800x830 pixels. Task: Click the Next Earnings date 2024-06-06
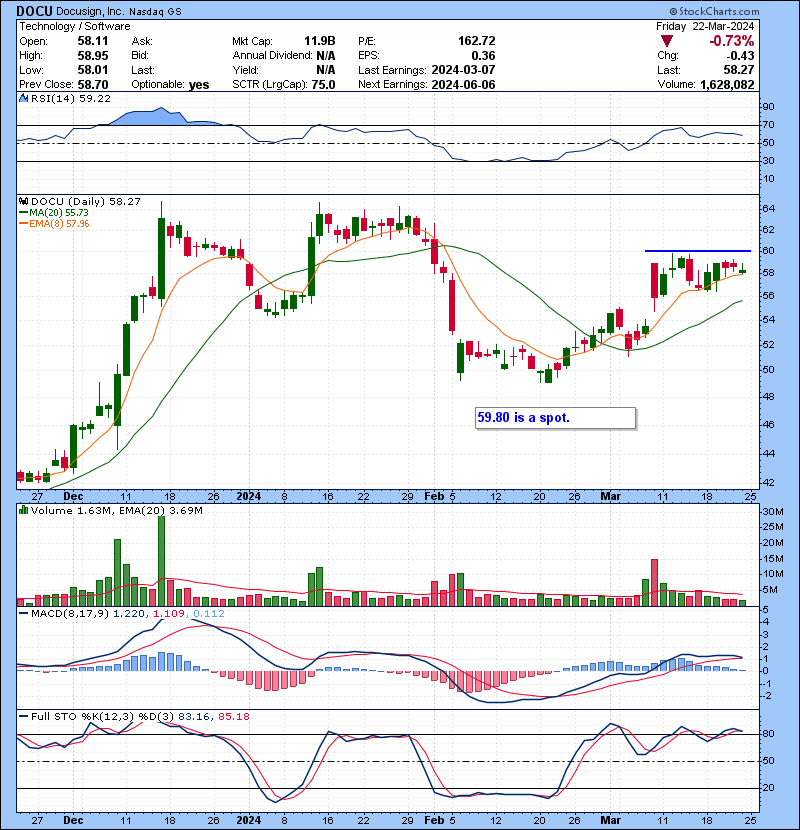pyautogui.click(x=463, y=85)
